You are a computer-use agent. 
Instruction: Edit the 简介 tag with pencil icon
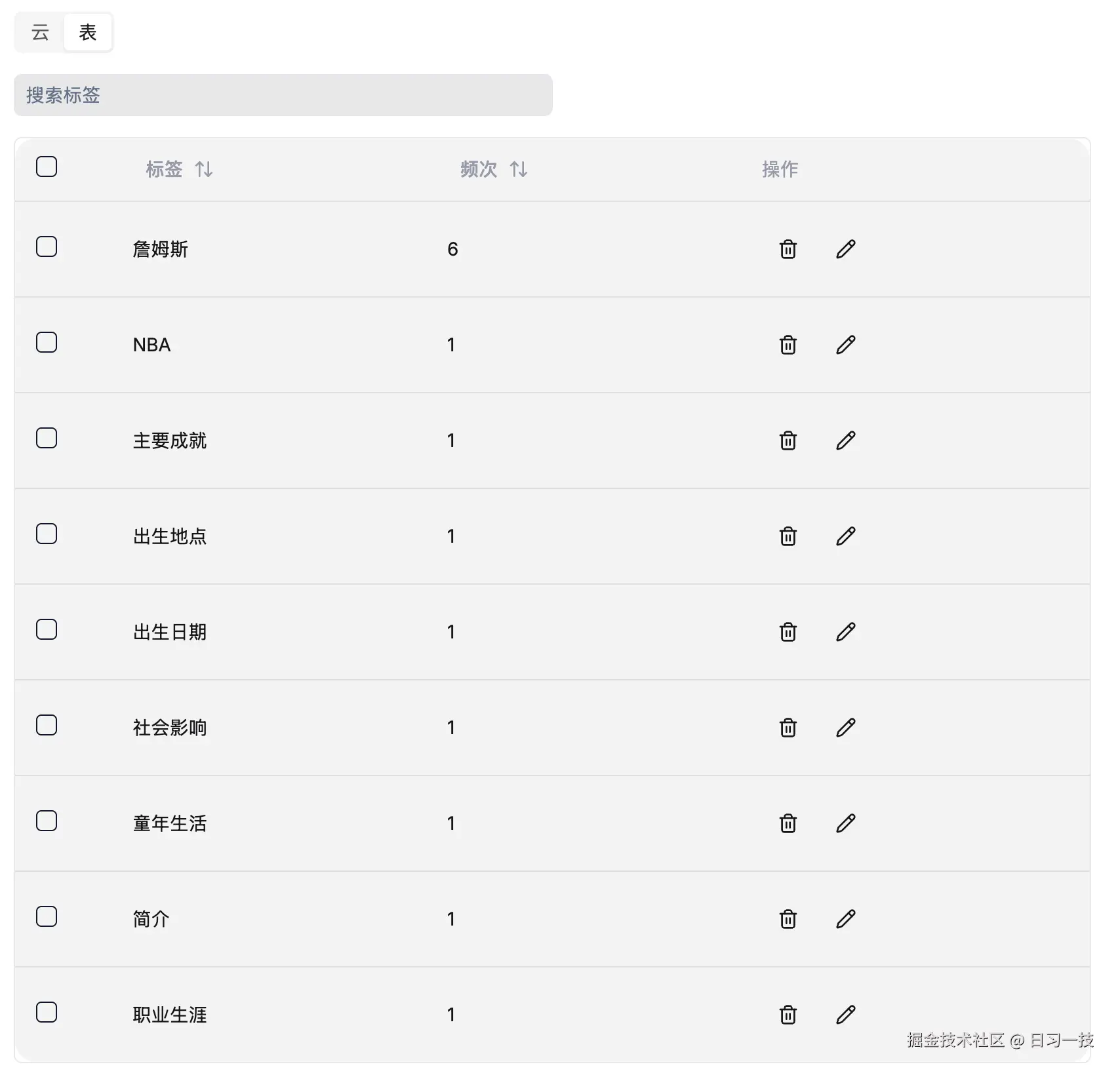(845, 919)
